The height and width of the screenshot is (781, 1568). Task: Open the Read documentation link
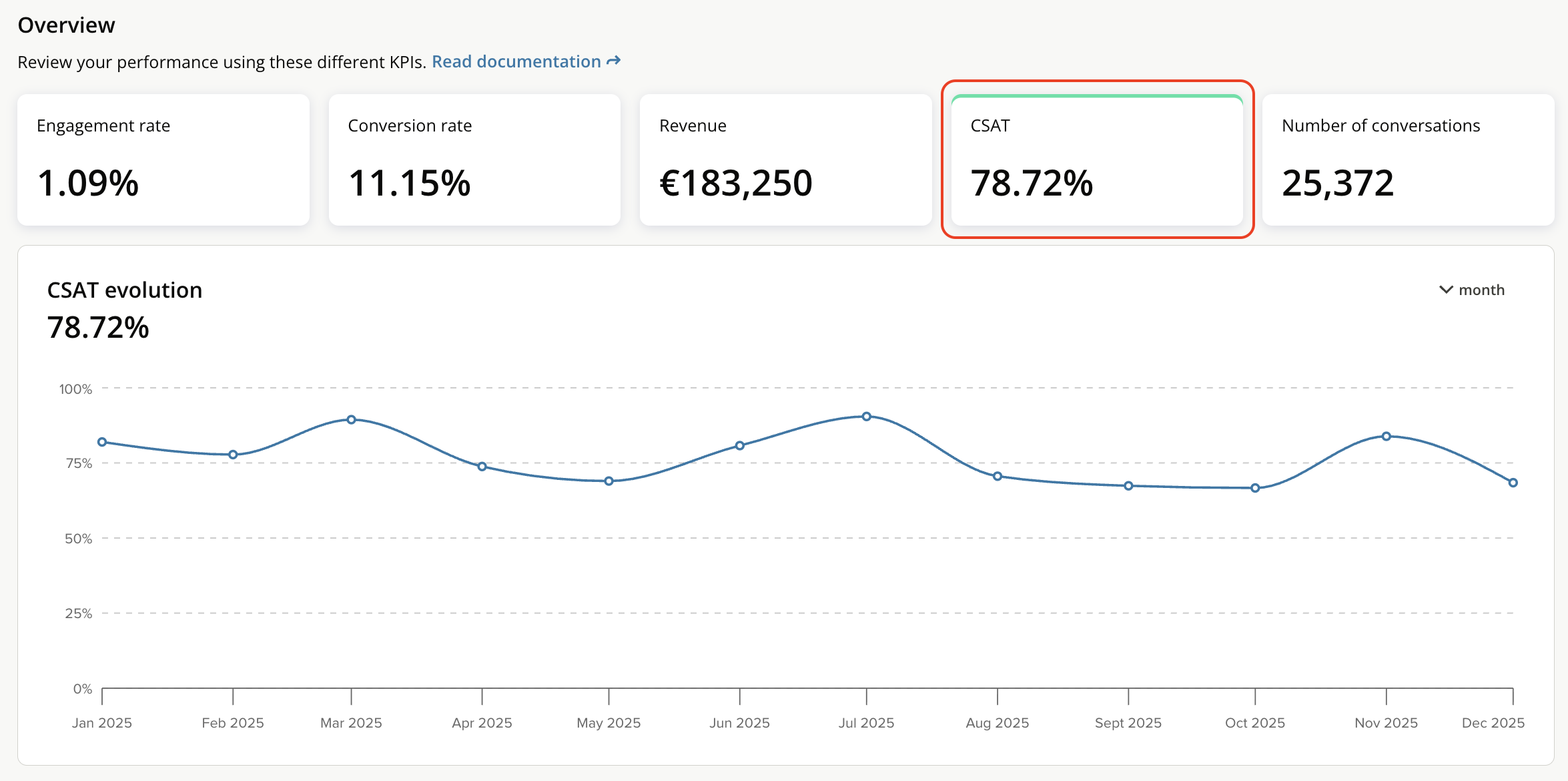click(x=516, y=61)
